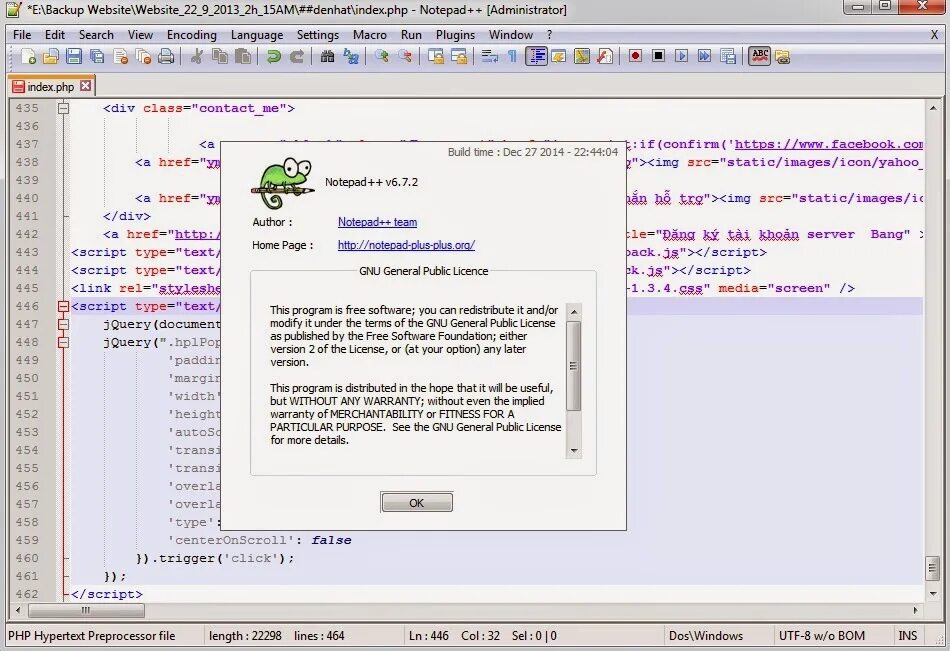
Task: Save the document with the floppy icon
Action: 74,57
